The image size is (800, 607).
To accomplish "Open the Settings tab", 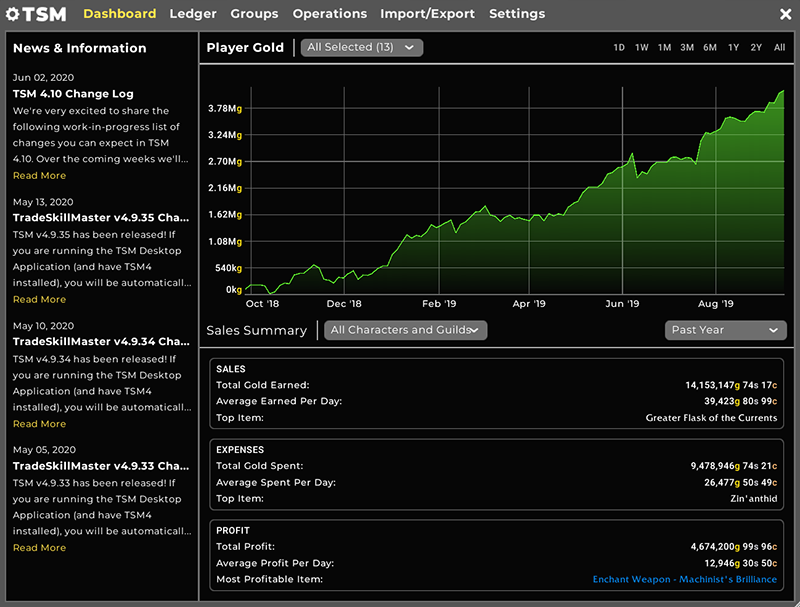I will coord(517,14).
